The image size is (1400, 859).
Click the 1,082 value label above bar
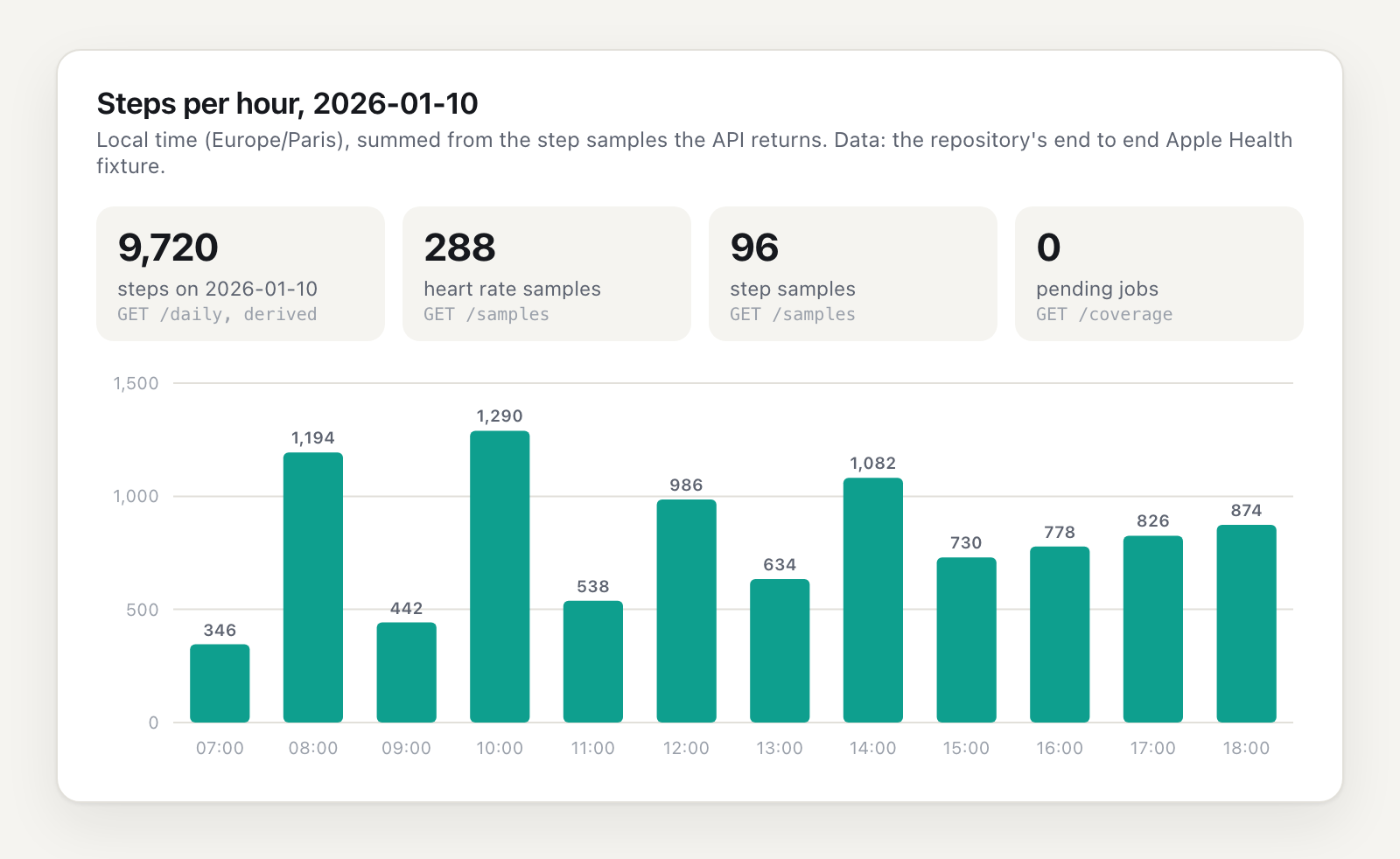click(x=873, y=464)
